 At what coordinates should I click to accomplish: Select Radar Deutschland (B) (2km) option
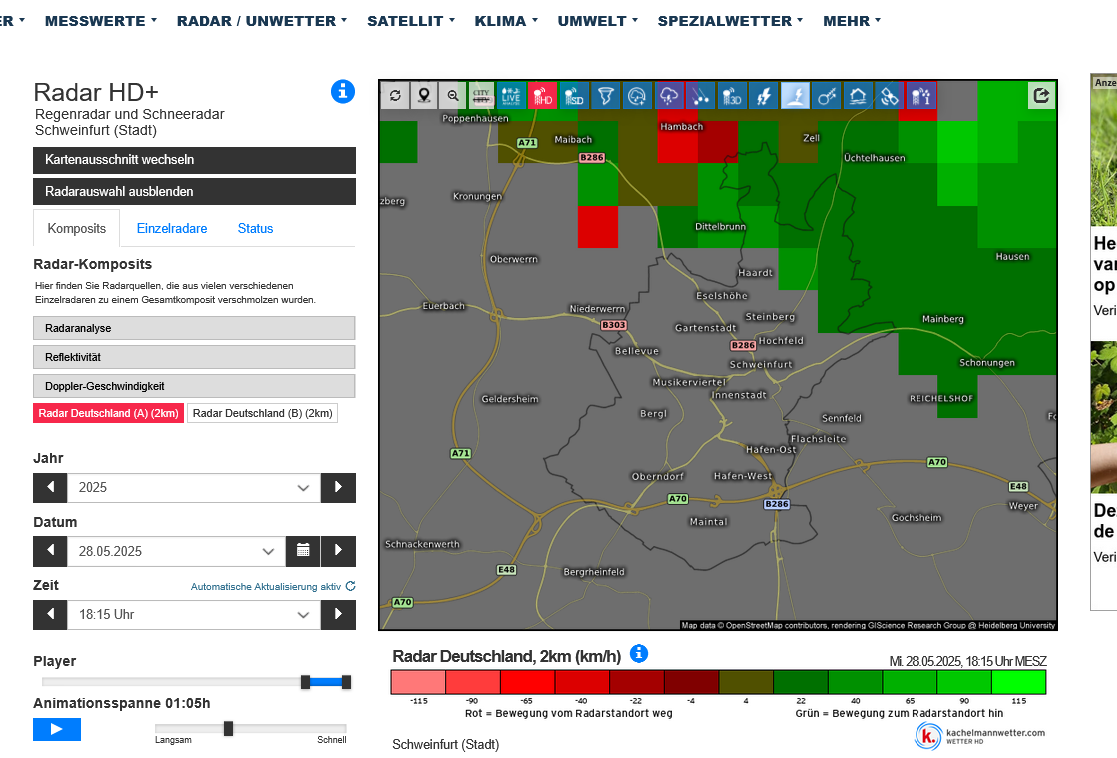263,414
